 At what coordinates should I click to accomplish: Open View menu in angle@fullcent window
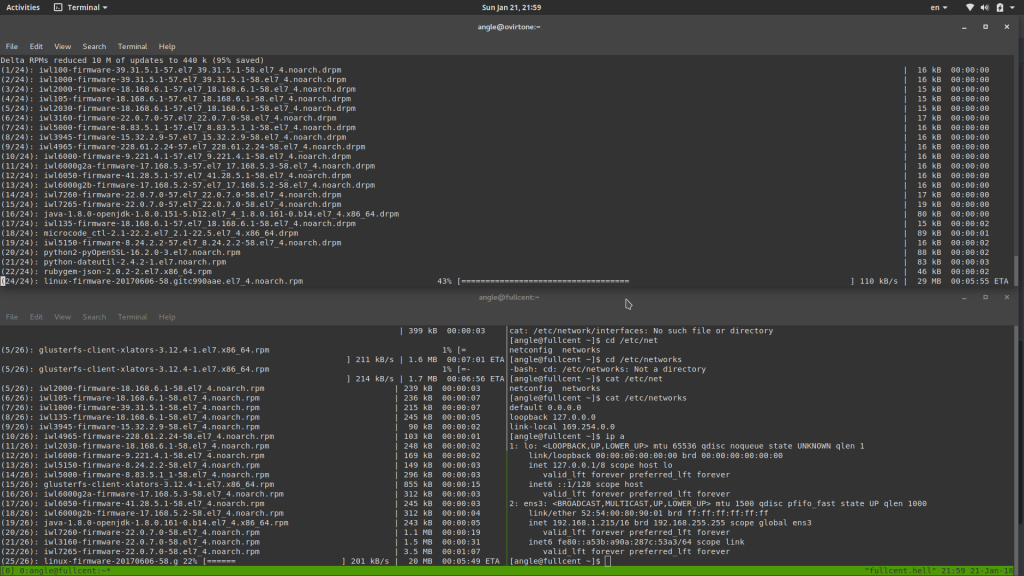(x=62, y=317)
